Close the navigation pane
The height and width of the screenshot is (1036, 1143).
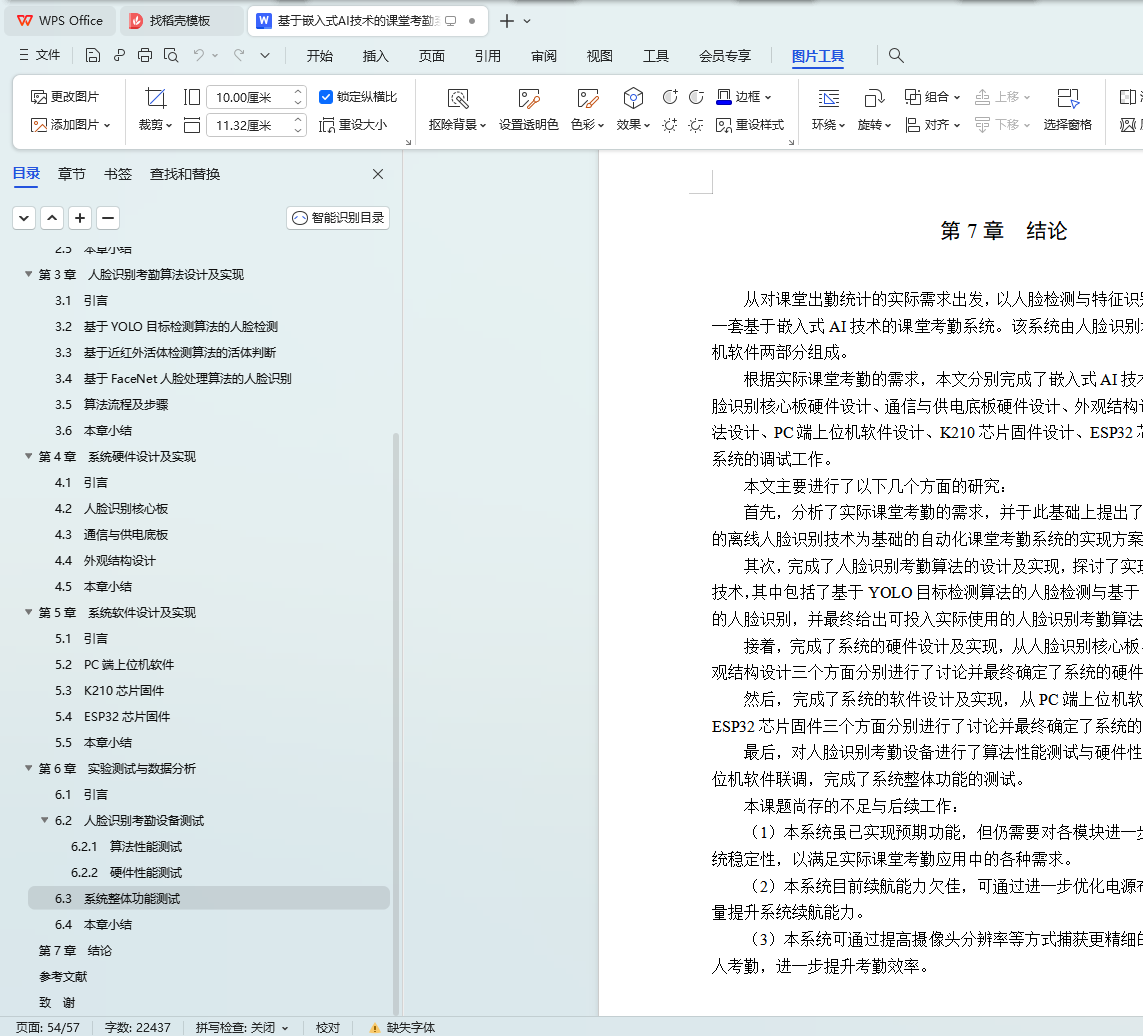(378, 174)
